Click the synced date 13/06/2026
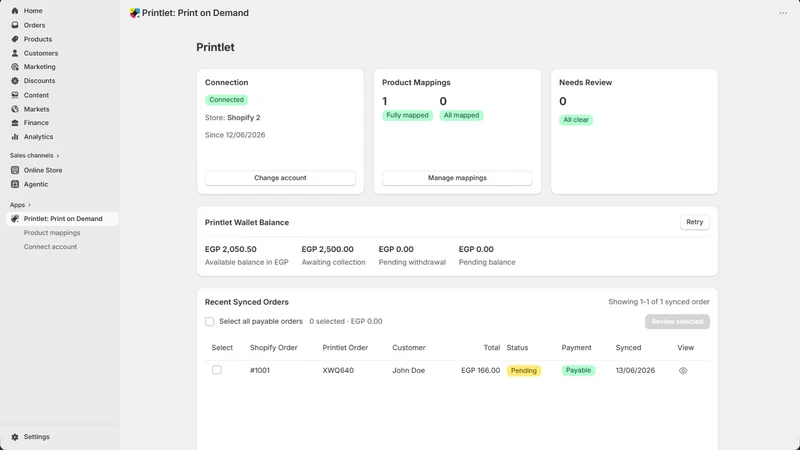This screenshot has height=450, width=800. tap(635, 370)
